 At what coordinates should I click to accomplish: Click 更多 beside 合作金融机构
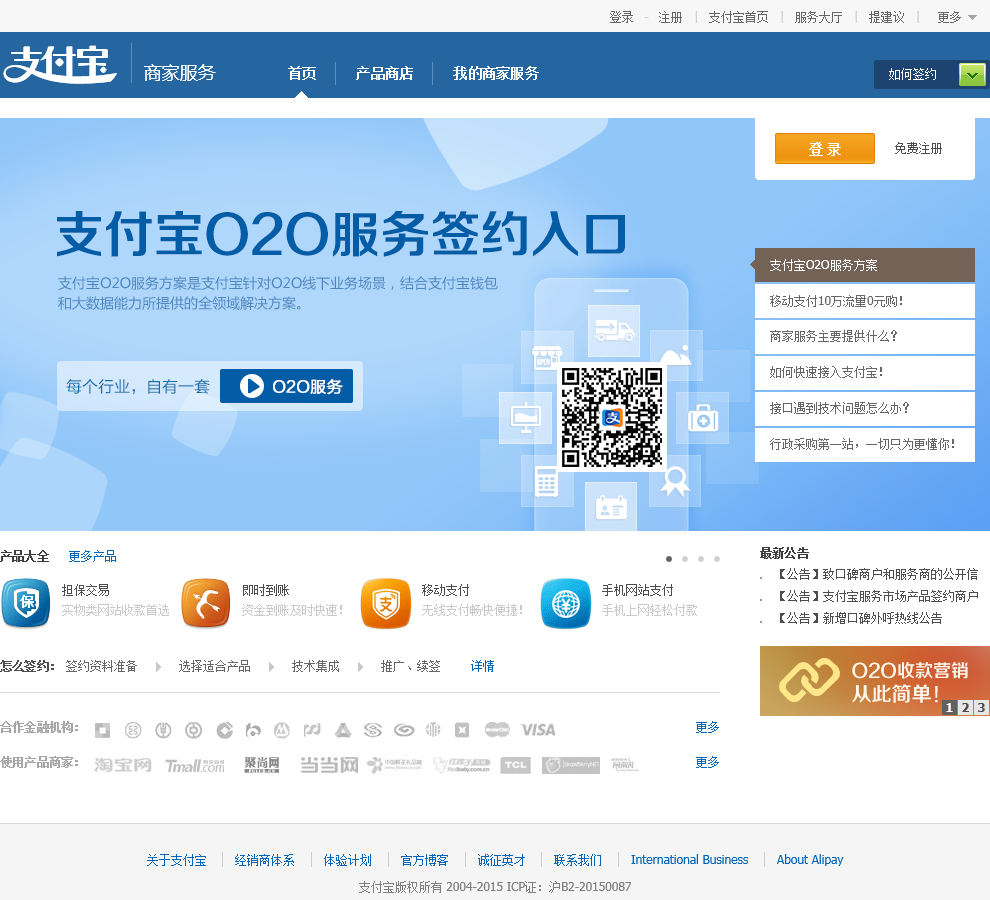[707, 728]
